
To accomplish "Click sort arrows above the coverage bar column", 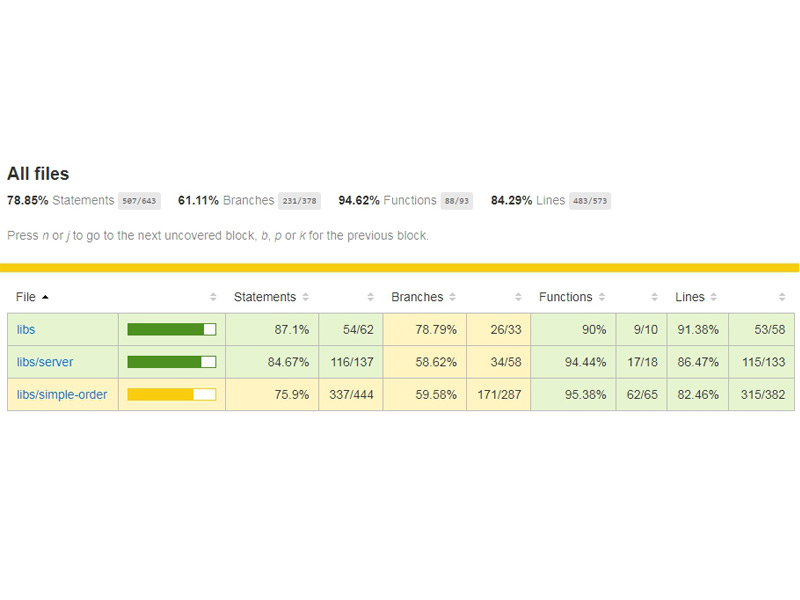I will 213,297.
